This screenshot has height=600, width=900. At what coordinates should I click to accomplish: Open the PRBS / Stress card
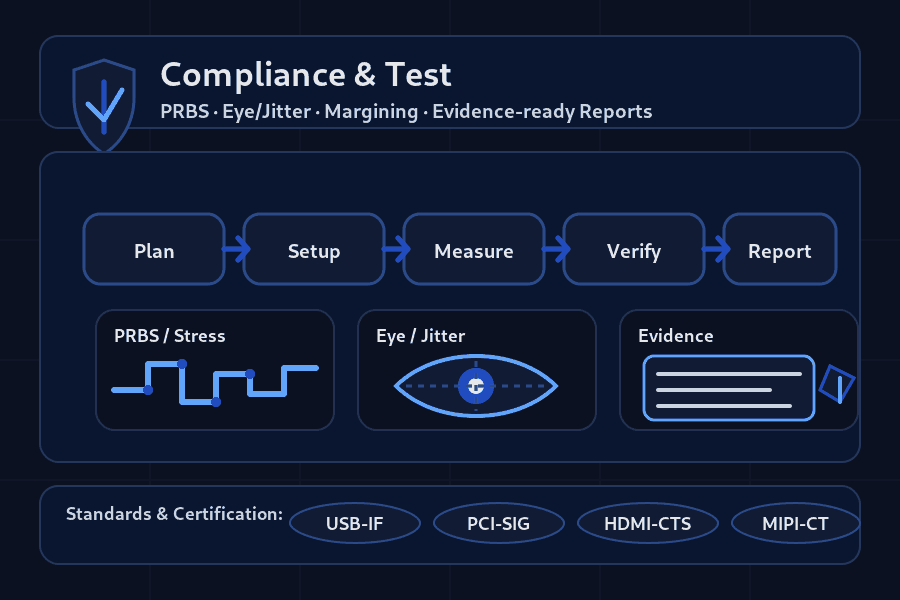coord(215,370)
